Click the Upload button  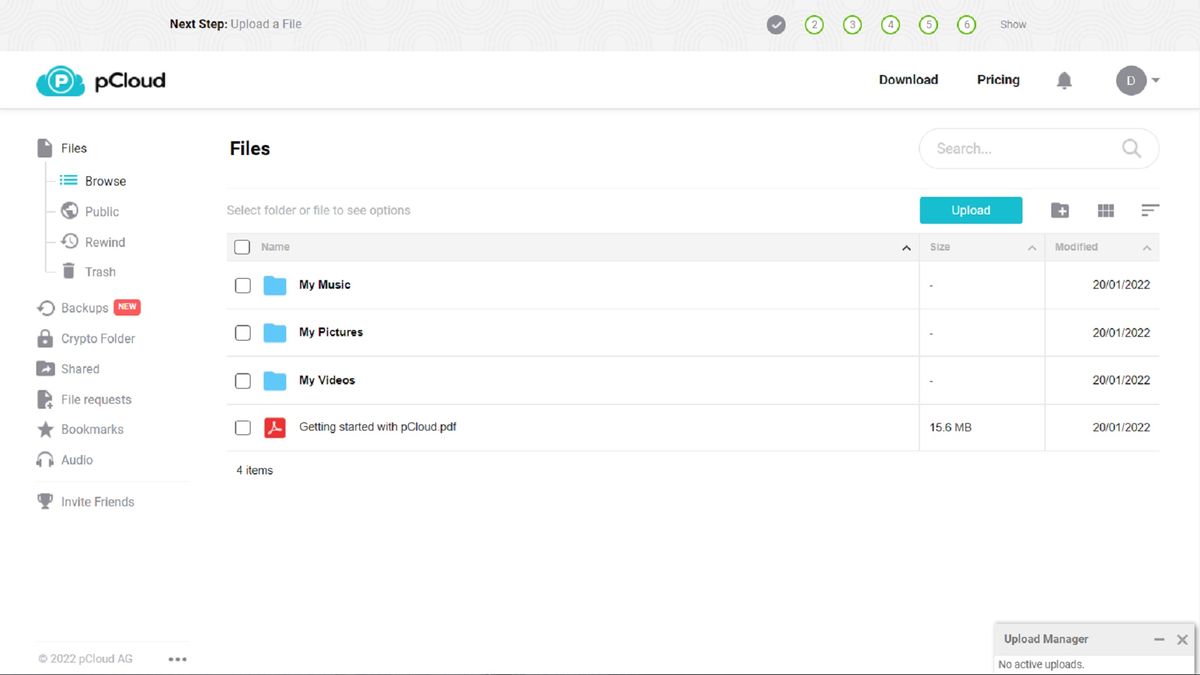coord(970,210)
